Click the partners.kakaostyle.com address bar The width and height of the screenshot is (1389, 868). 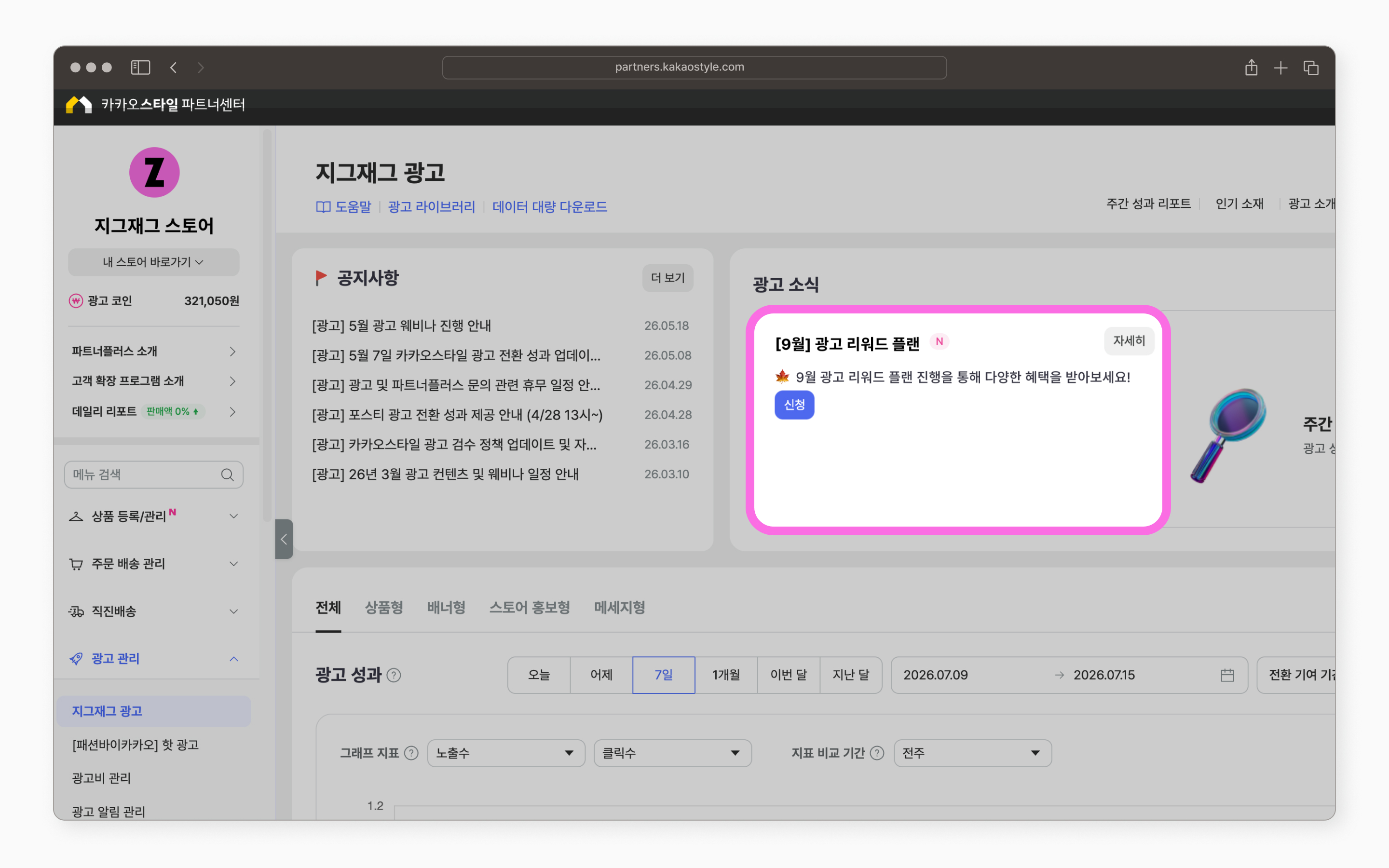click(x=694, y=68)
